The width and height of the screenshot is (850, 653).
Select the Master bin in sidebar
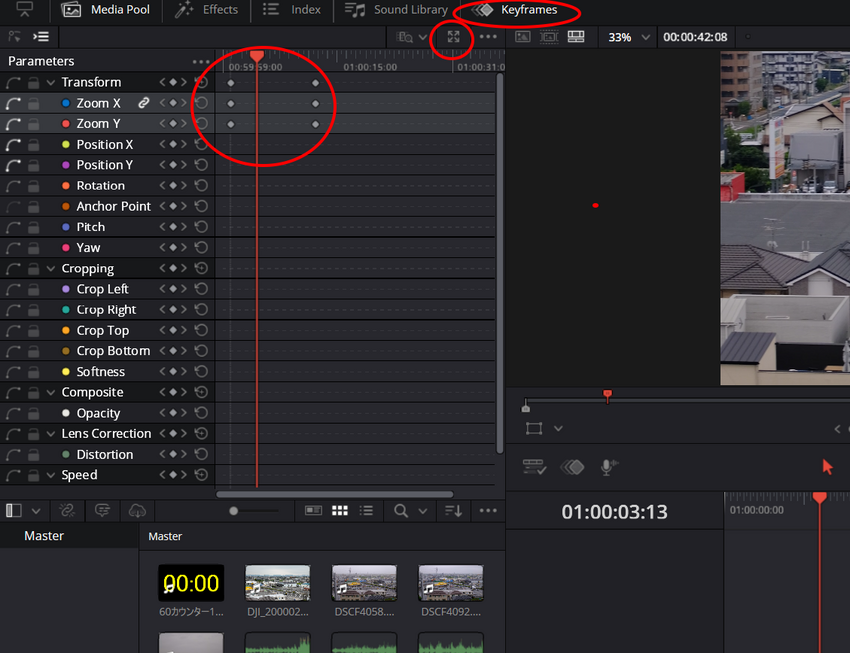click(44, 536)
